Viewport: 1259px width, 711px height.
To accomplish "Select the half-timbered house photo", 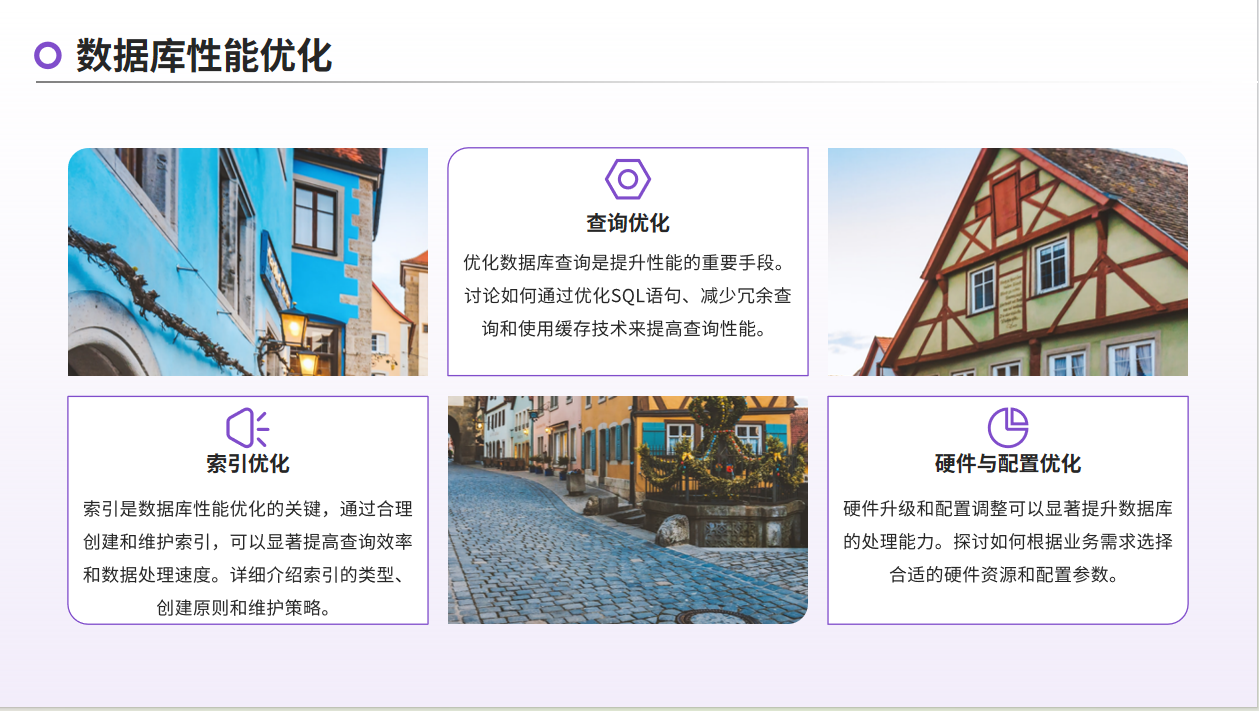I will (x=1008, y=262).
